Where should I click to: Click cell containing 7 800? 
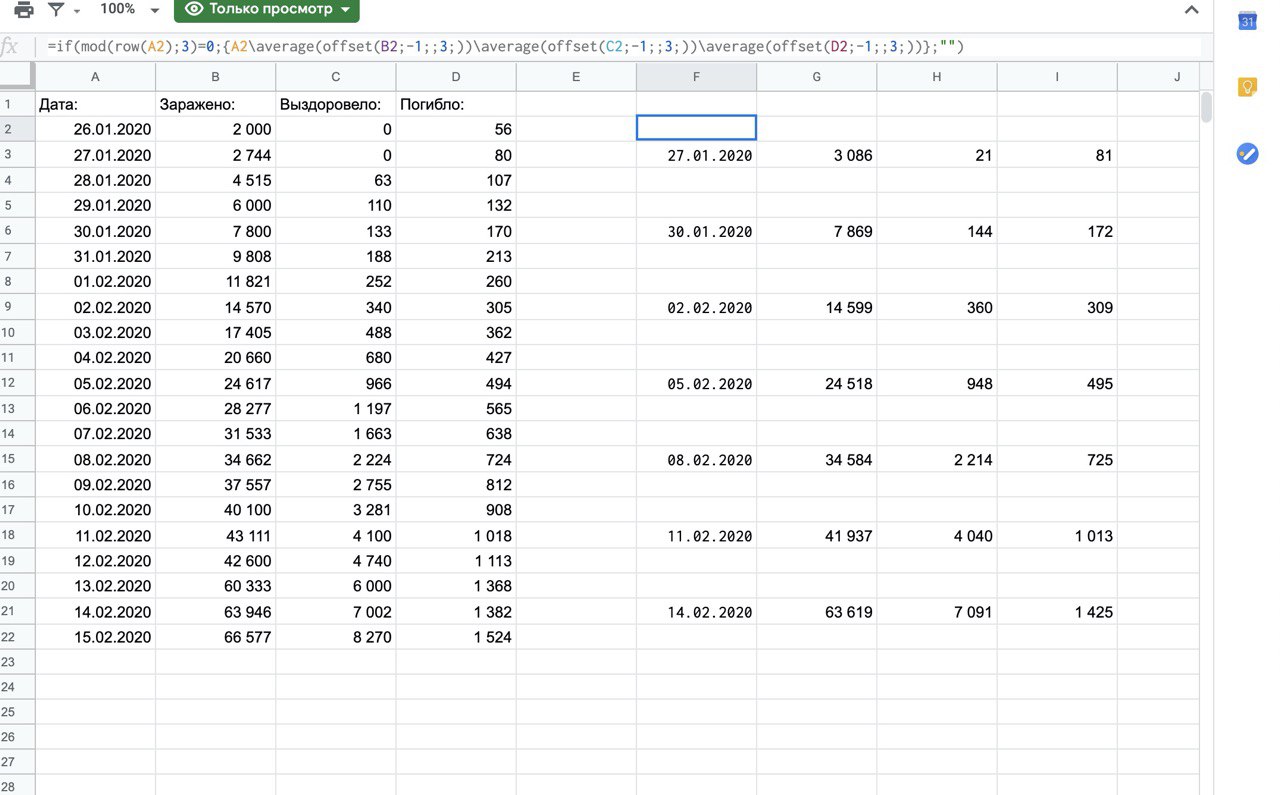[x=216, y=231]
